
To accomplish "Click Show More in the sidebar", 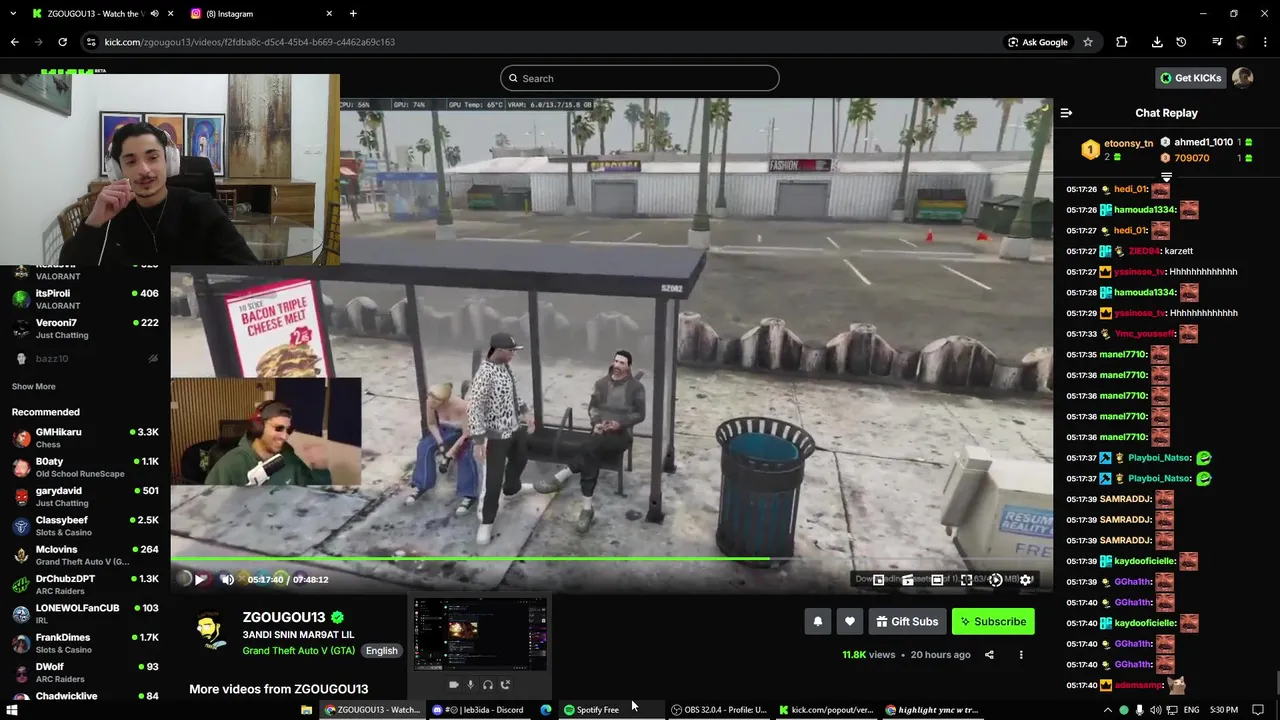I will point(33,386).
